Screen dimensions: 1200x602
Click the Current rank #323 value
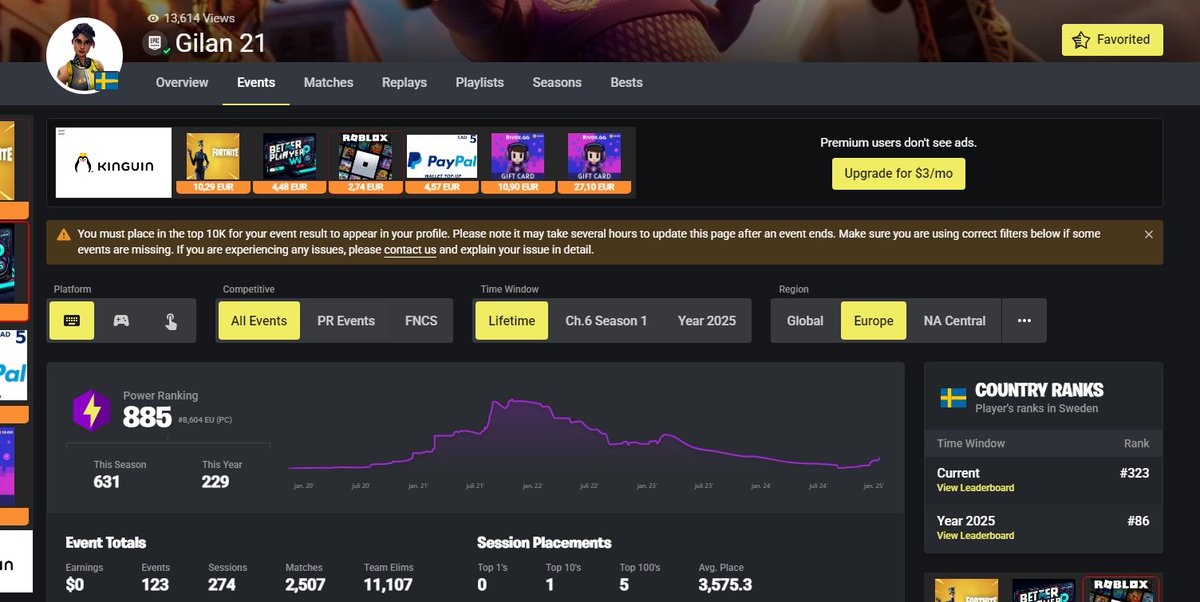[x=1135, y=473]
